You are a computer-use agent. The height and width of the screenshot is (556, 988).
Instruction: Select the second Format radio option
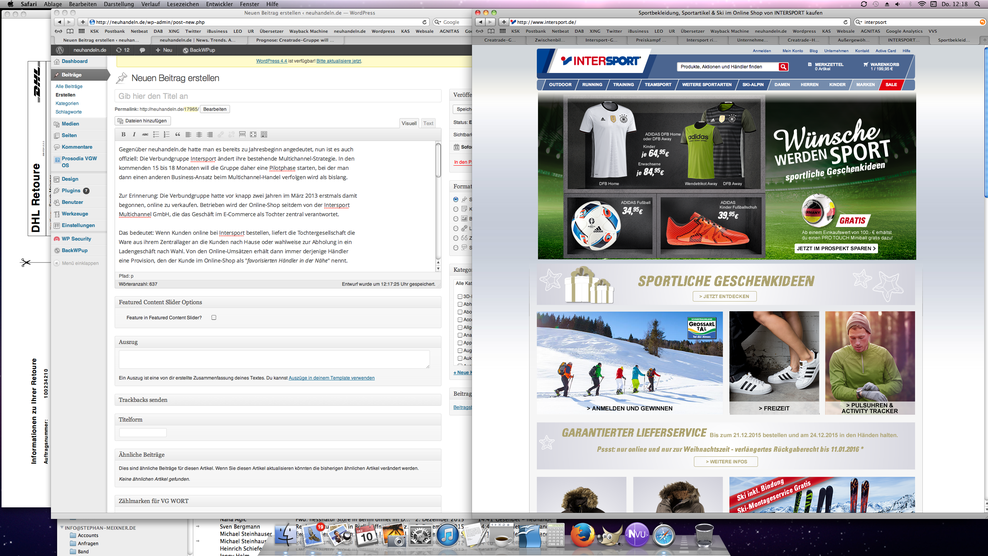tap(456, 209)
